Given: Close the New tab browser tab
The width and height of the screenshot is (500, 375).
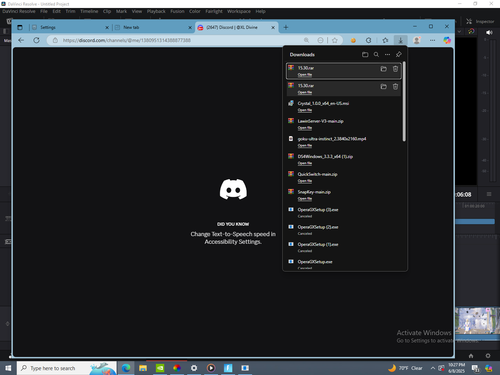Looking at the screenshot, I should tap(190, 27).
